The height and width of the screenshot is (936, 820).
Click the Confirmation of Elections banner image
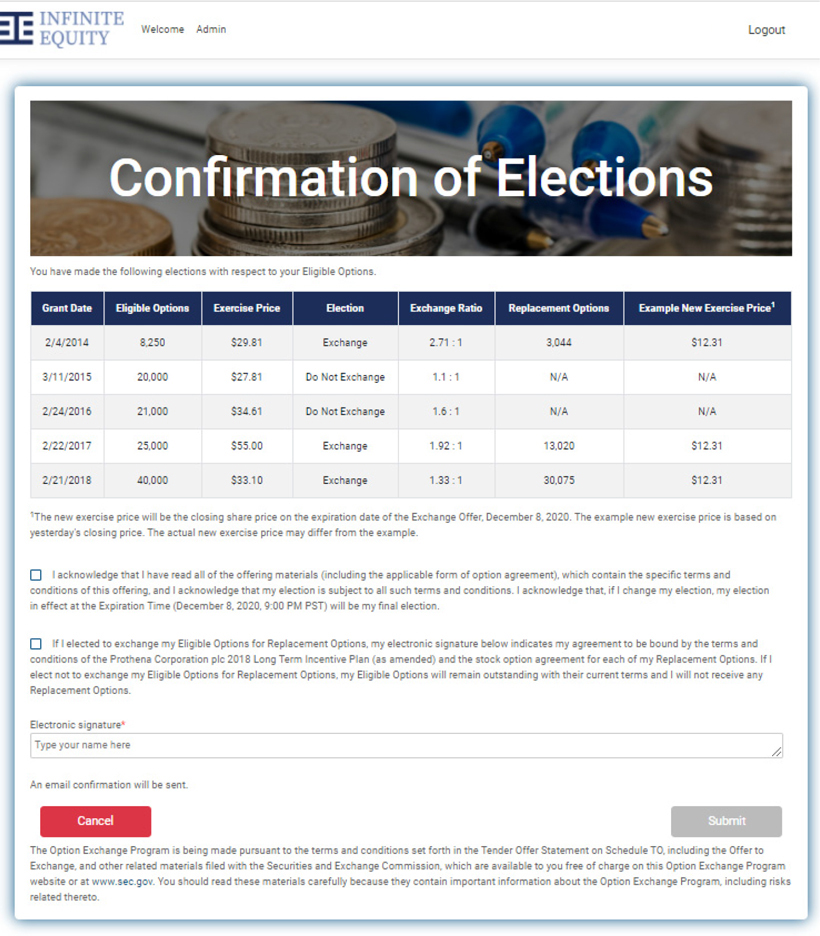tap(410, 178)
